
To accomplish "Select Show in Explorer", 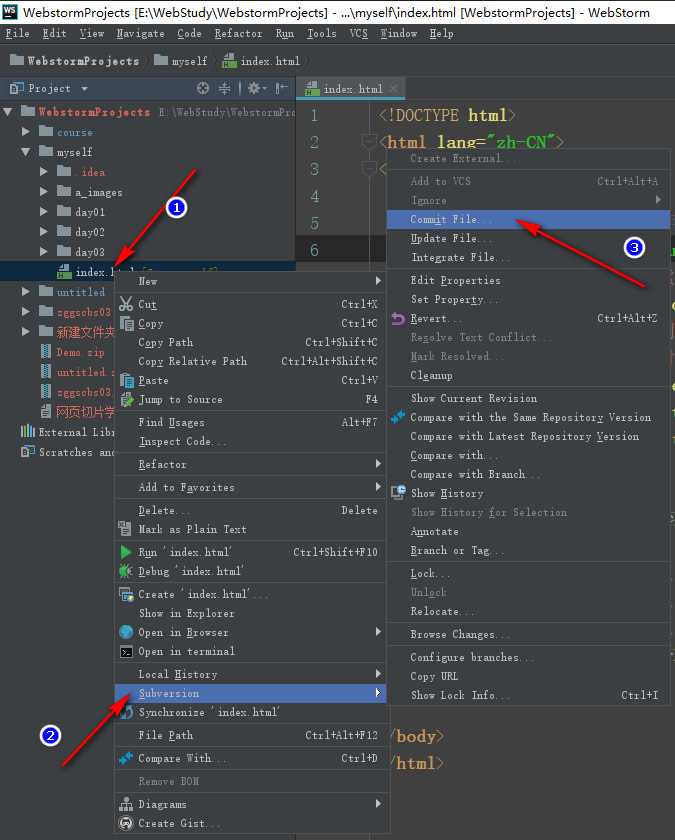I will coord(250,613).
